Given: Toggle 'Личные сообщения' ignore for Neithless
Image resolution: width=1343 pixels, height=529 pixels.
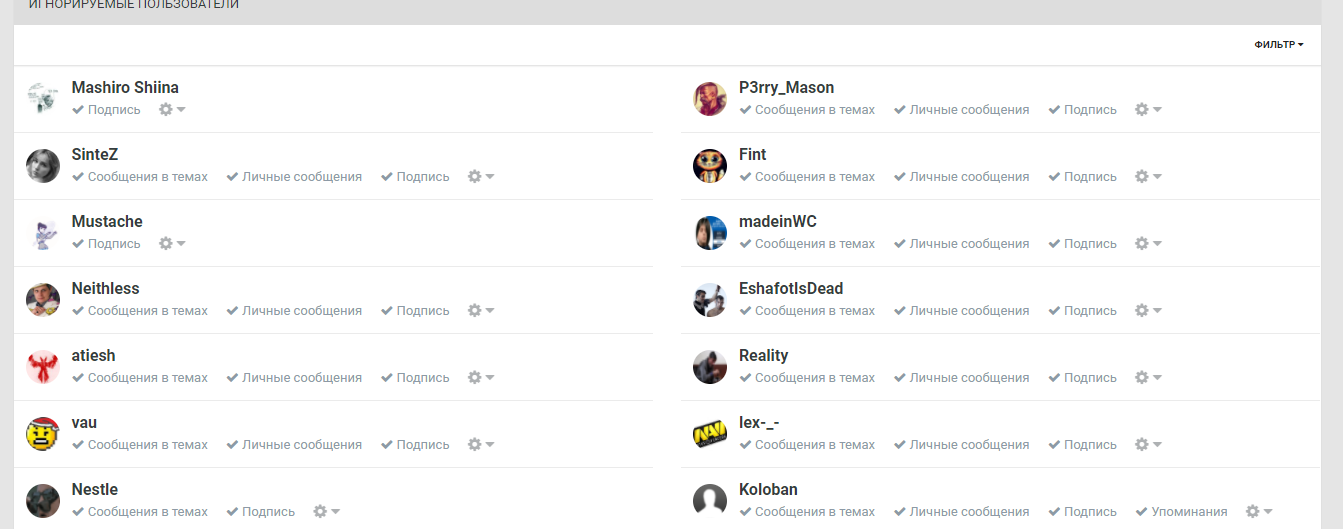Looking at the screenshot, I should tap(294, 311).
